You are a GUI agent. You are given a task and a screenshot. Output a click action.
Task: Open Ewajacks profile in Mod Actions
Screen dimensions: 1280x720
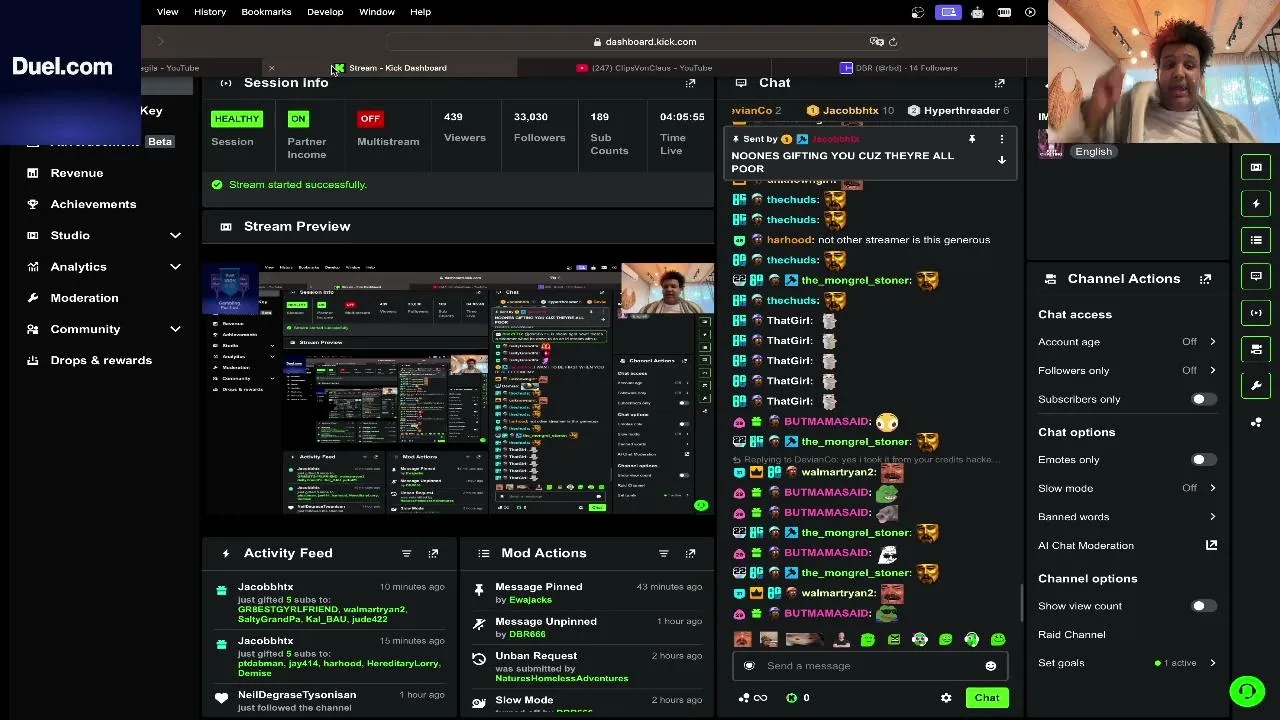pos(530,600)
